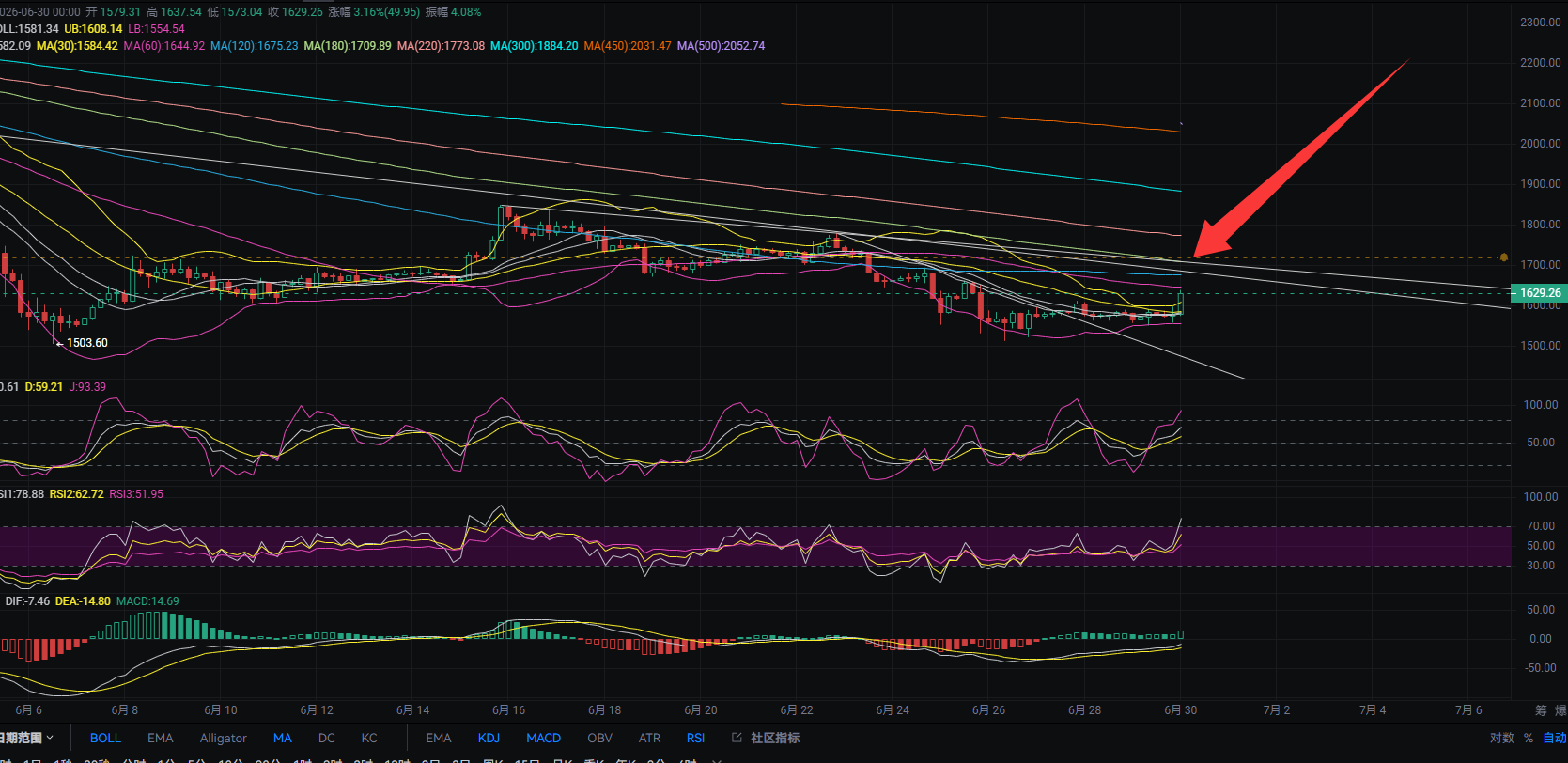Enable the DC channel indicator
The width and height of the screenshot is (1568, 763).
(x=326, y=738)
